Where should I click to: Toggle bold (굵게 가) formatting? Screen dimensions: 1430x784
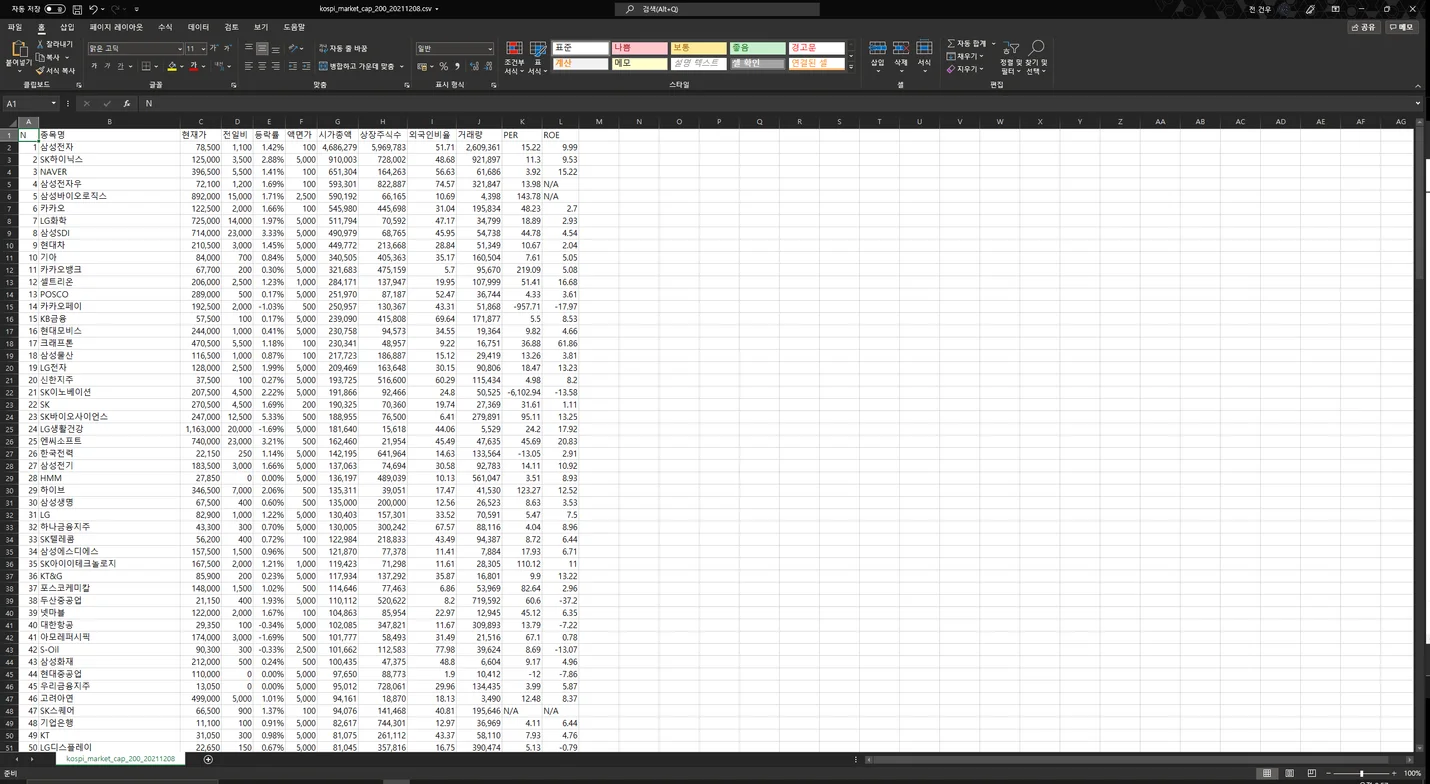point(94,67)
